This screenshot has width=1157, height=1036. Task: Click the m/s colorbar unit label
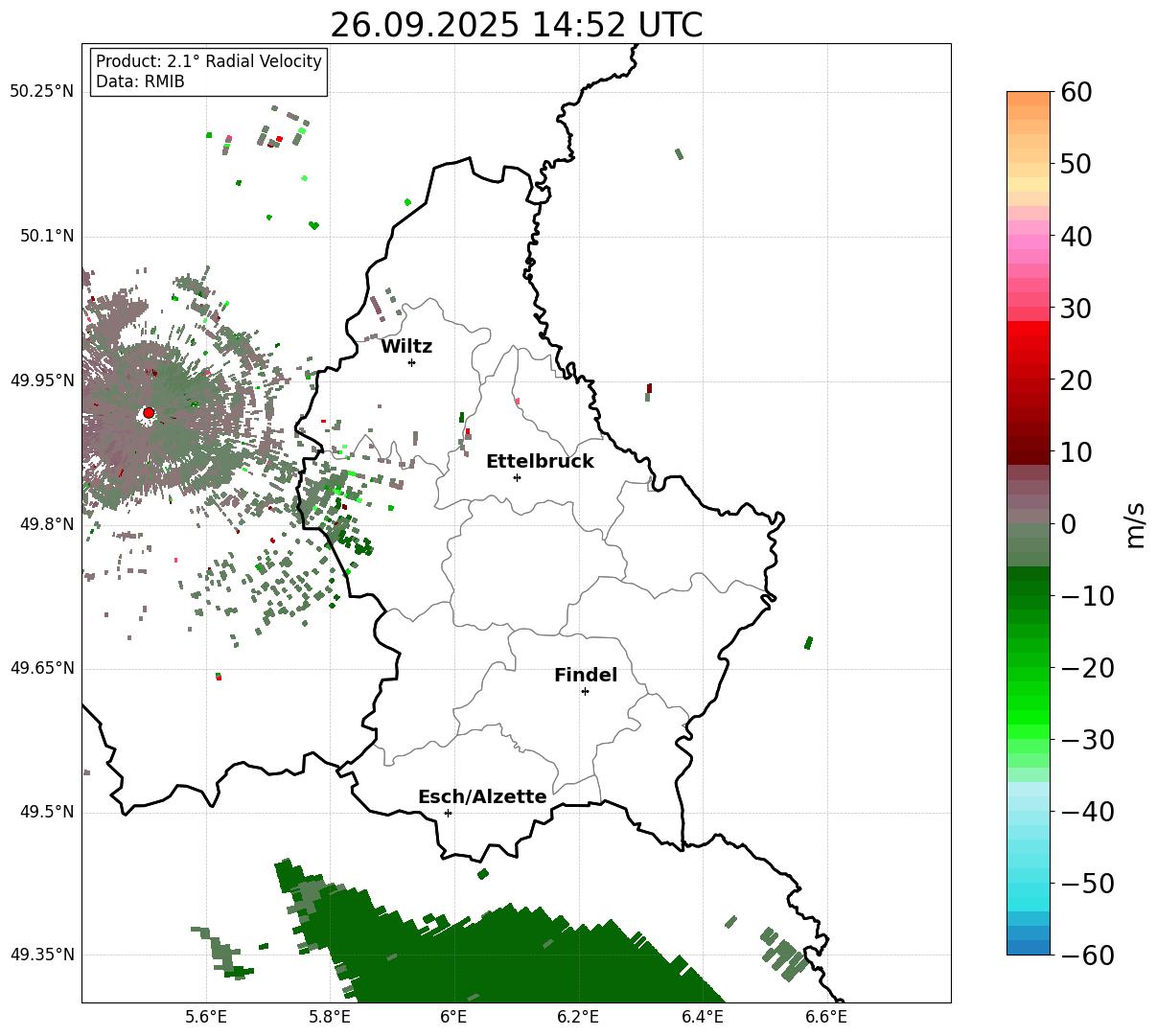click(x=1136, y=523)
